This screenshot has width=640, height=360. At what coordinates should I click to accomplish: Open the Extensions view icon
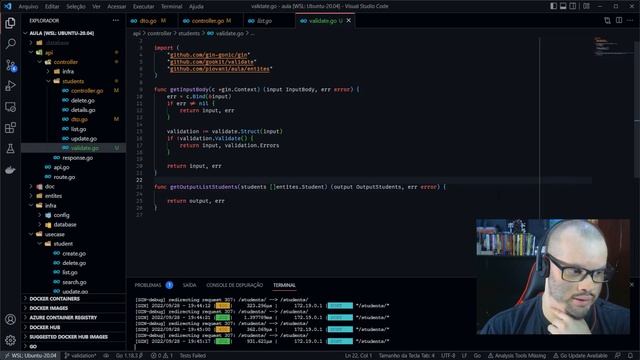coord(10,128)
